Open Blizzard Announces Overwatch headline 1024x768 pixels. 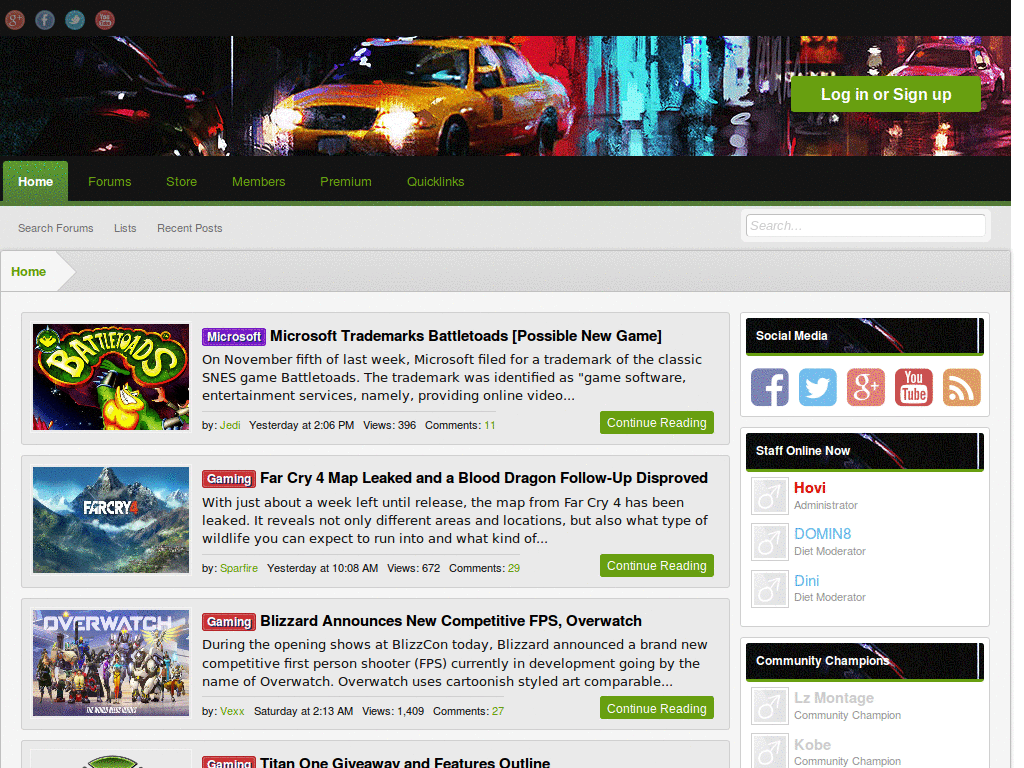pyautogui.click(x=451, y=620)
